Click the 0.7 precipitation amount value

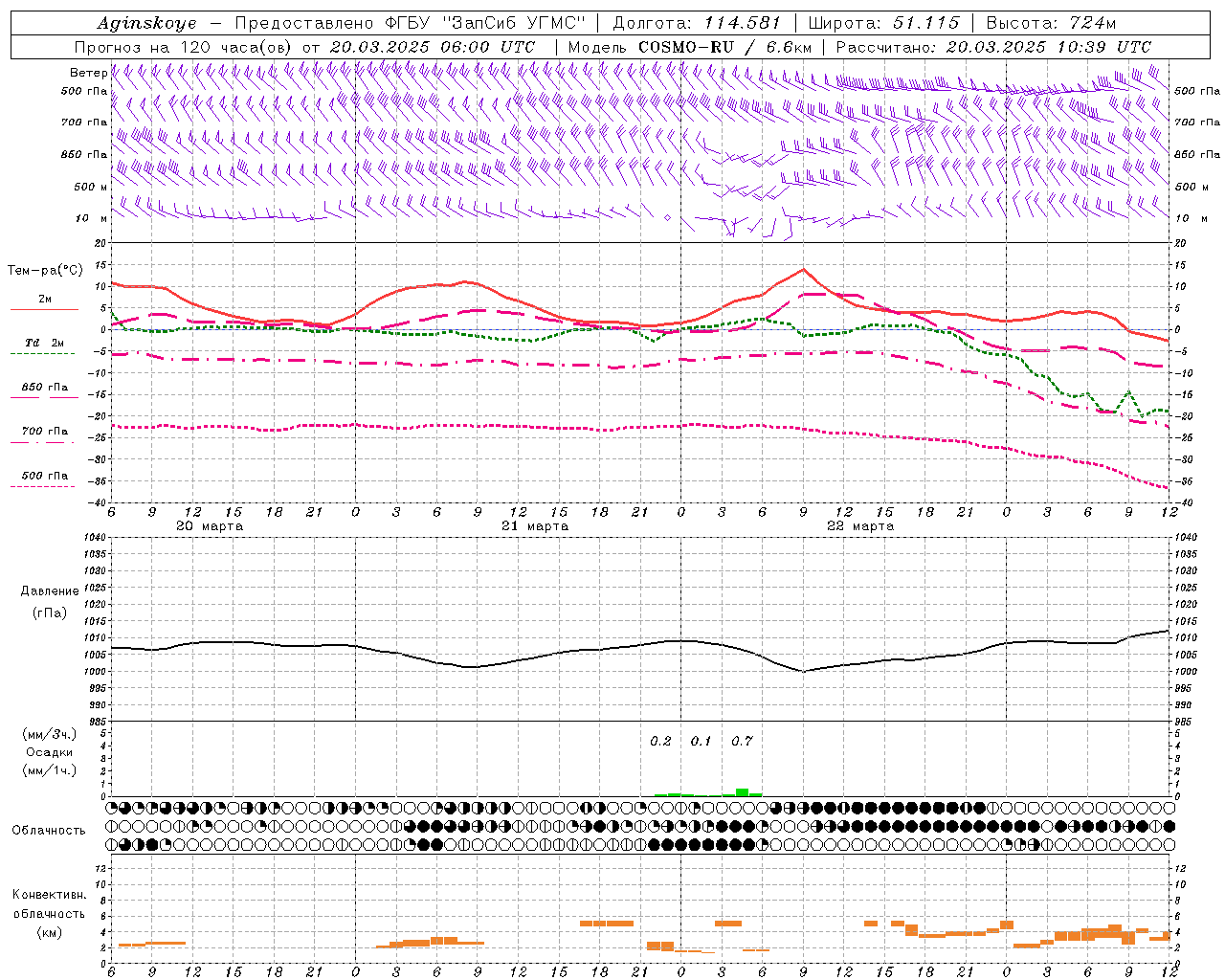[742, 742]
